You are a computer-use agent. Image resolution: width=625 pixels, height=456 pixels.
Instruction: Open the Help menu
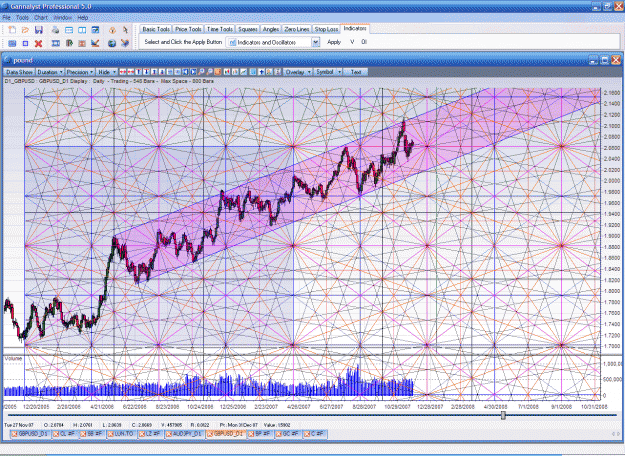coord(83,18)
